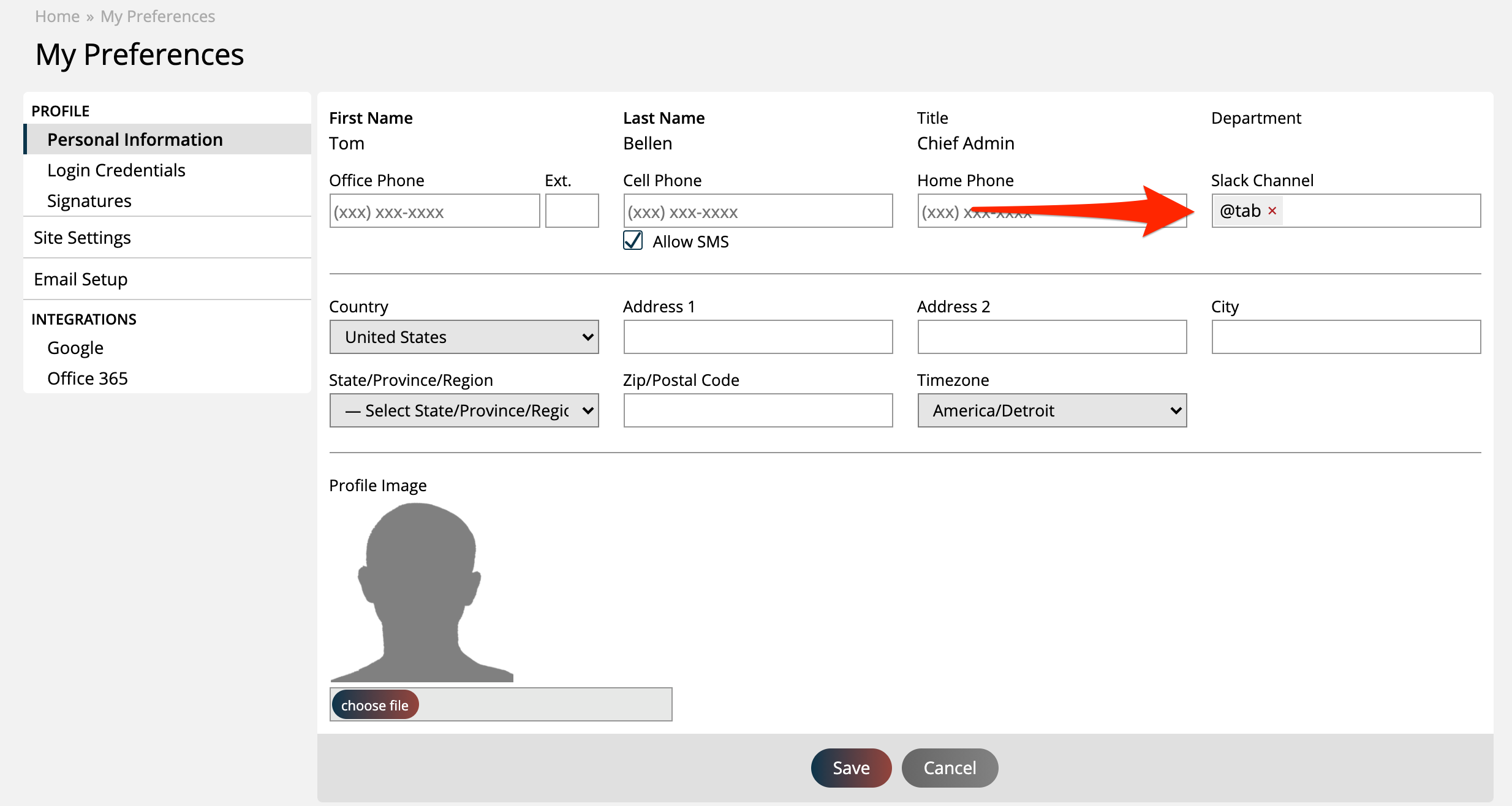The width and height of the screenshot is (1512, 806).
Task: Open Email Setup page
Action: pos(80,279)
